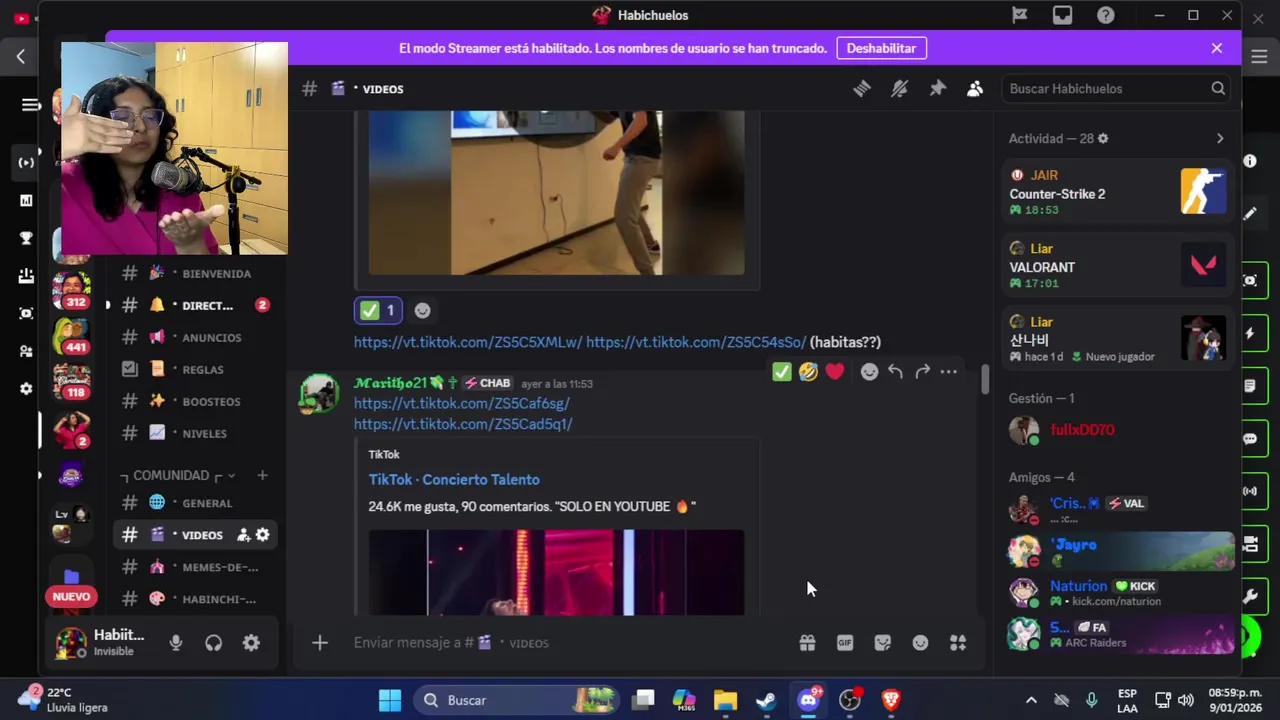The height and width of the screenshot is (720, 1280).
Task: Forward Maritho21's message arrow icon
Action: (x=922, y=372)
